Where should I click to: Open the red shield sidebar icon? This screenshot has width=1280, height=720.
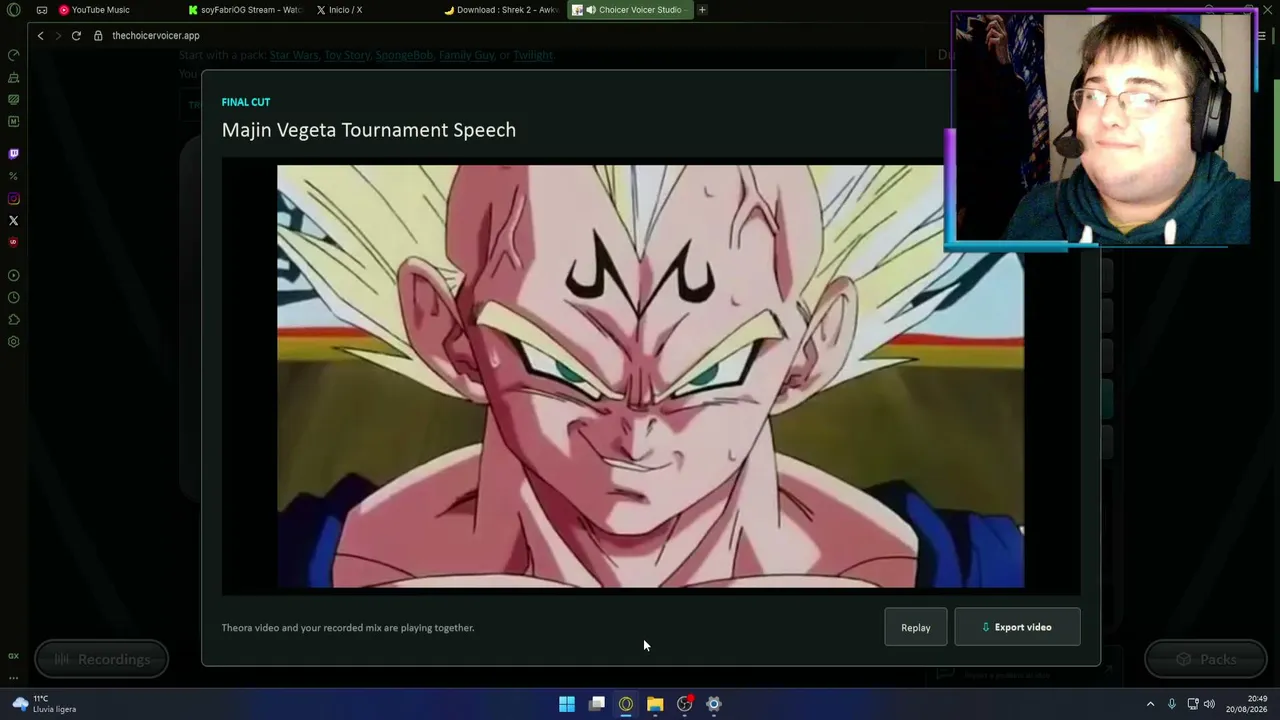tap(14, 242)
